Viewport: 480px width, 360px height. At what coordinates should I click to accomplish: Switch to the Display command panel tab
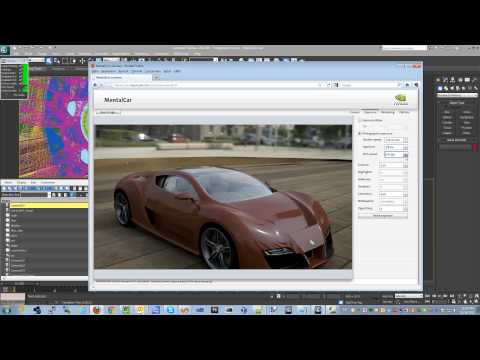(468, 80)
